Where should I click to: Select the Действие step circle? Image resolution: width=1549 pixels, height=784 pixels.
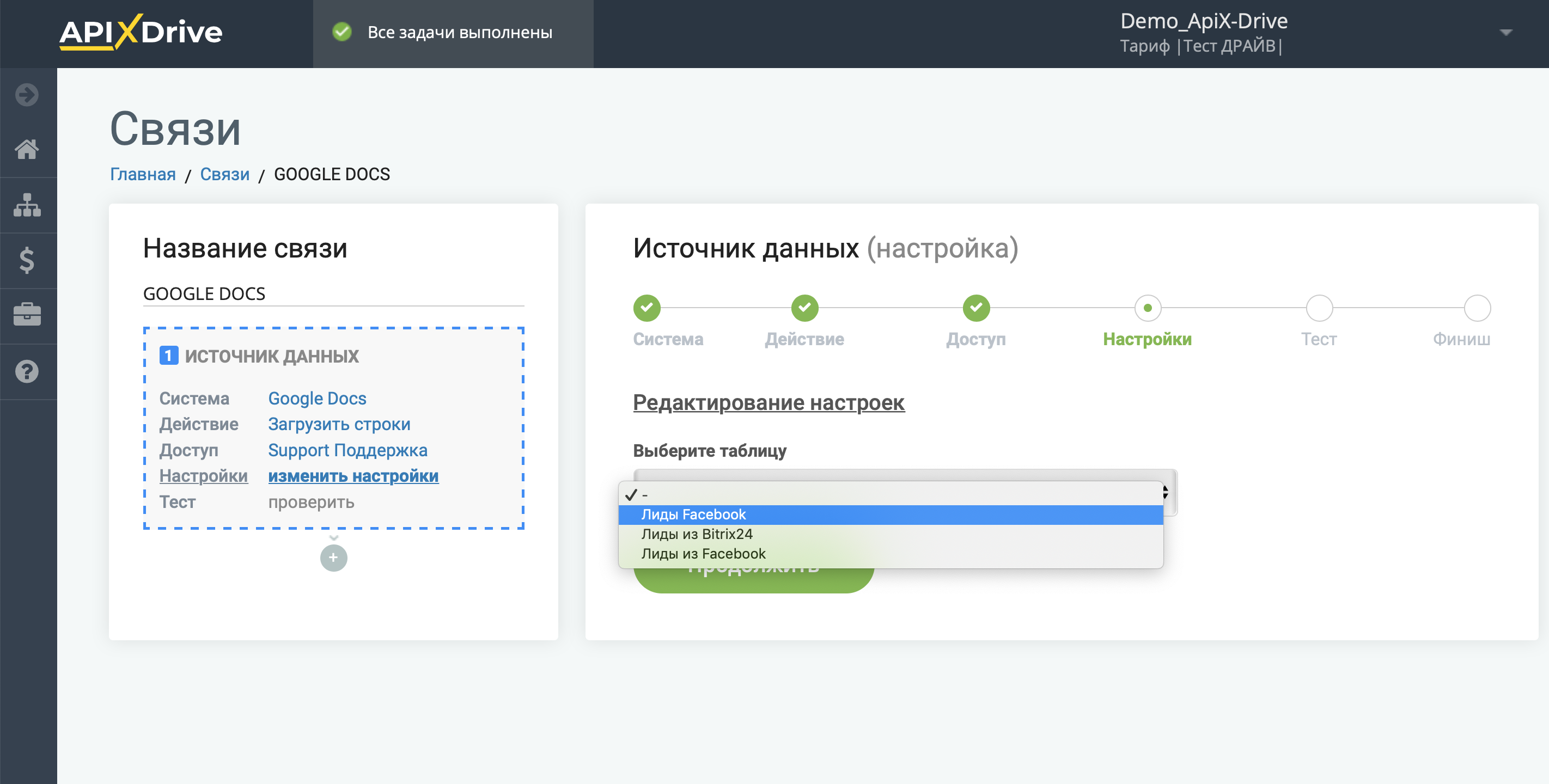[804, 308]
